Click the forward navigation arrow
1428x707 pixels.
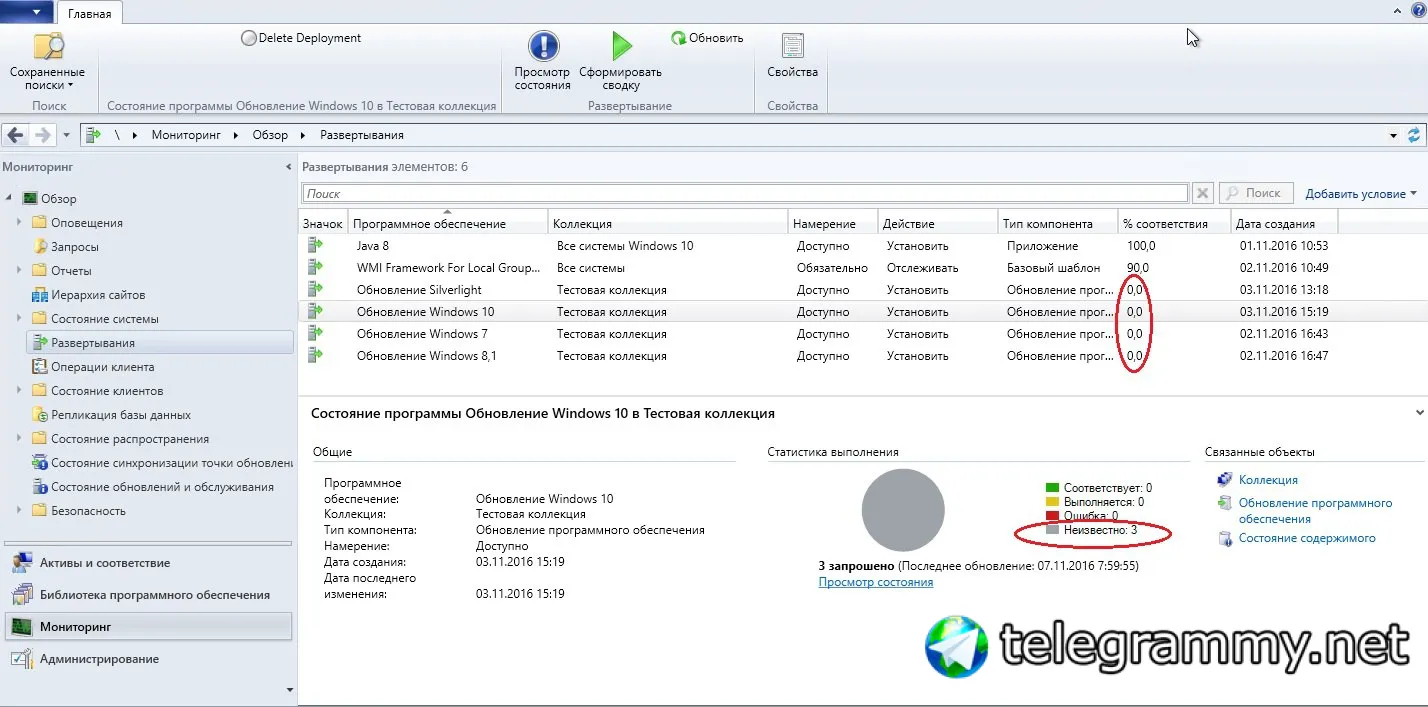point(42,135)
